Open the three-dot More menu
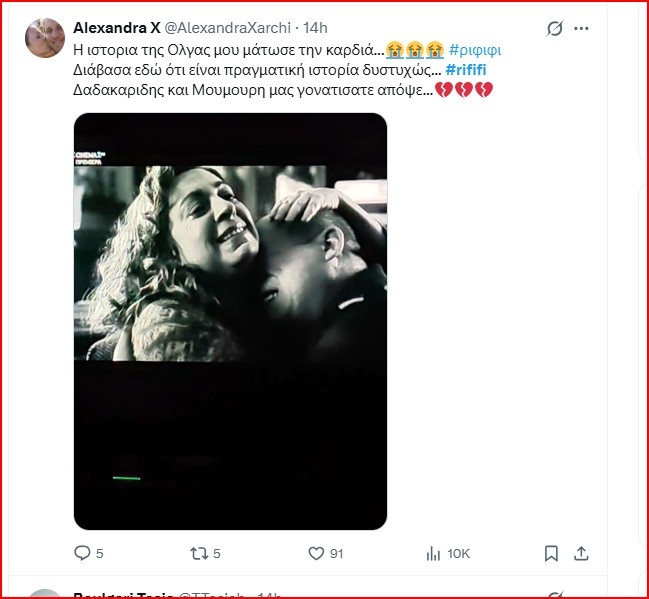Image resolution: width=649 pixels, height=599 pixels. 582,29
